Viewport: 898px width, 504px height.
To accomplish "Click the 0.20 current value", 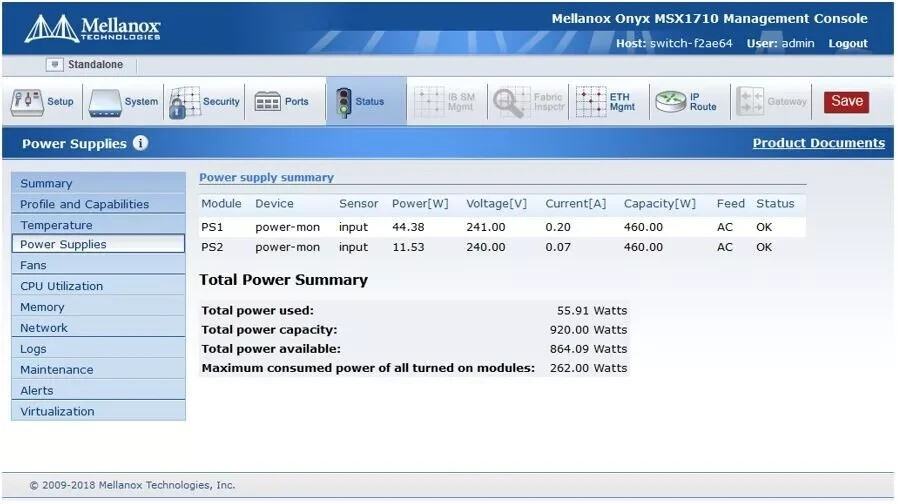I will (558, 227).
